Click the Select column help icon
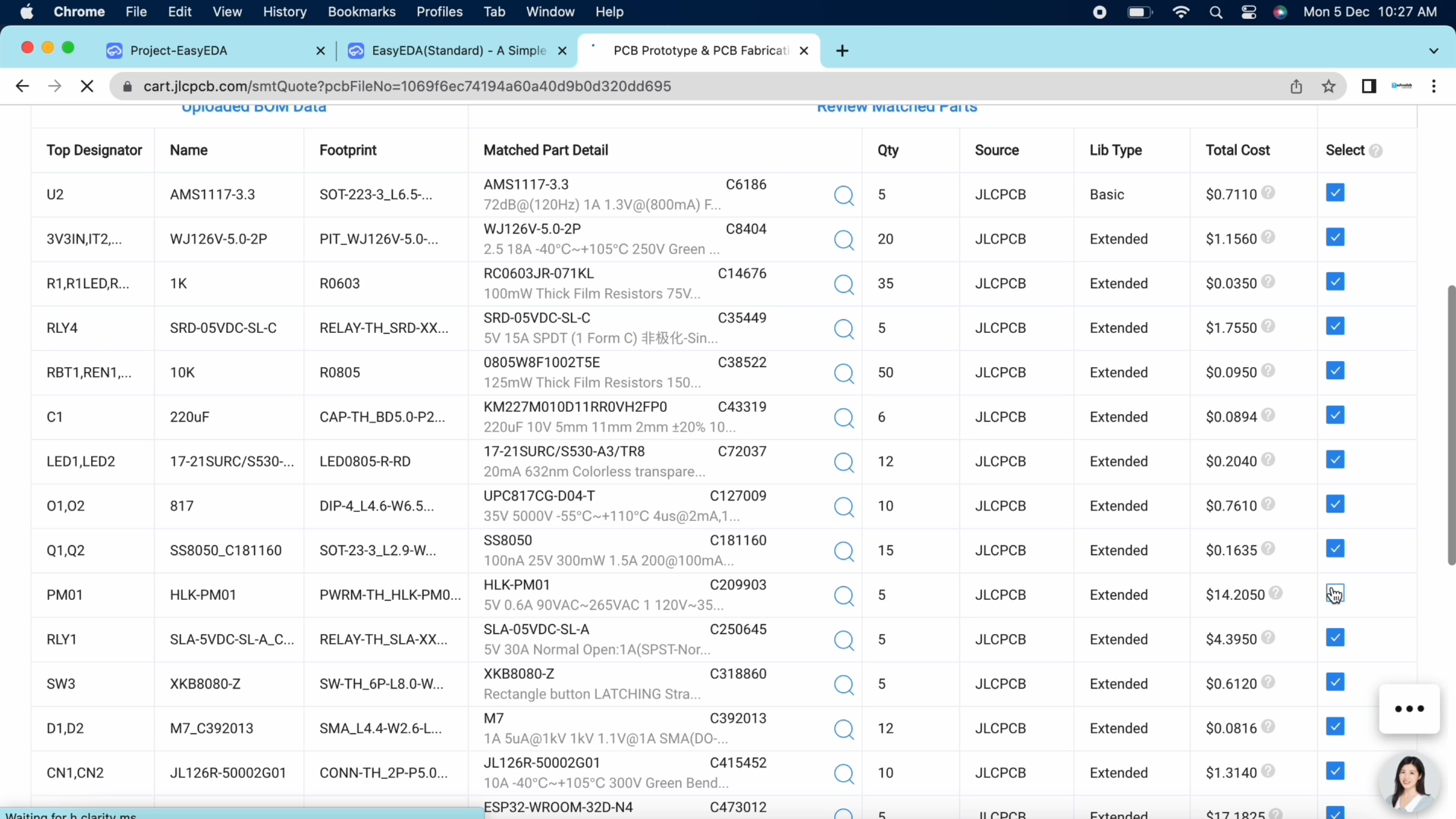This screenshot has width=1456, height=819. click(x=1376, y=151)
